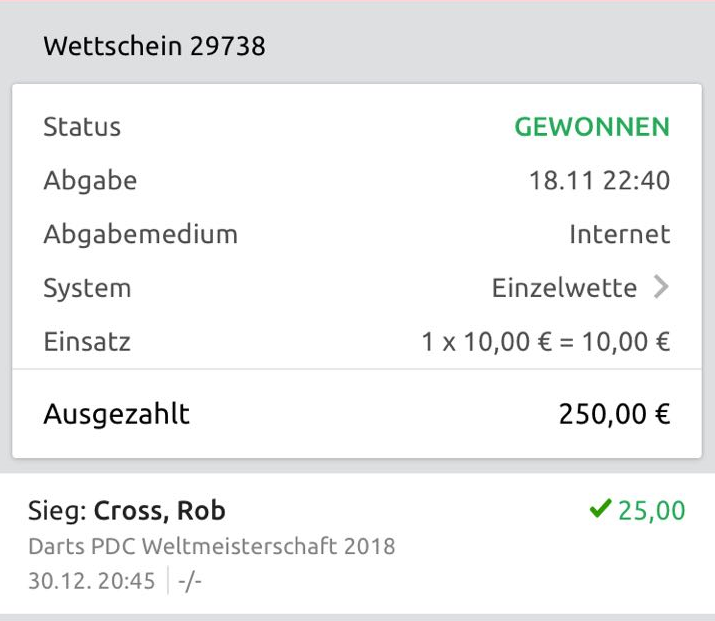
Task: Open Darts PDC Weltmeisterschaft 2018 event
Action: coord(210,547)
